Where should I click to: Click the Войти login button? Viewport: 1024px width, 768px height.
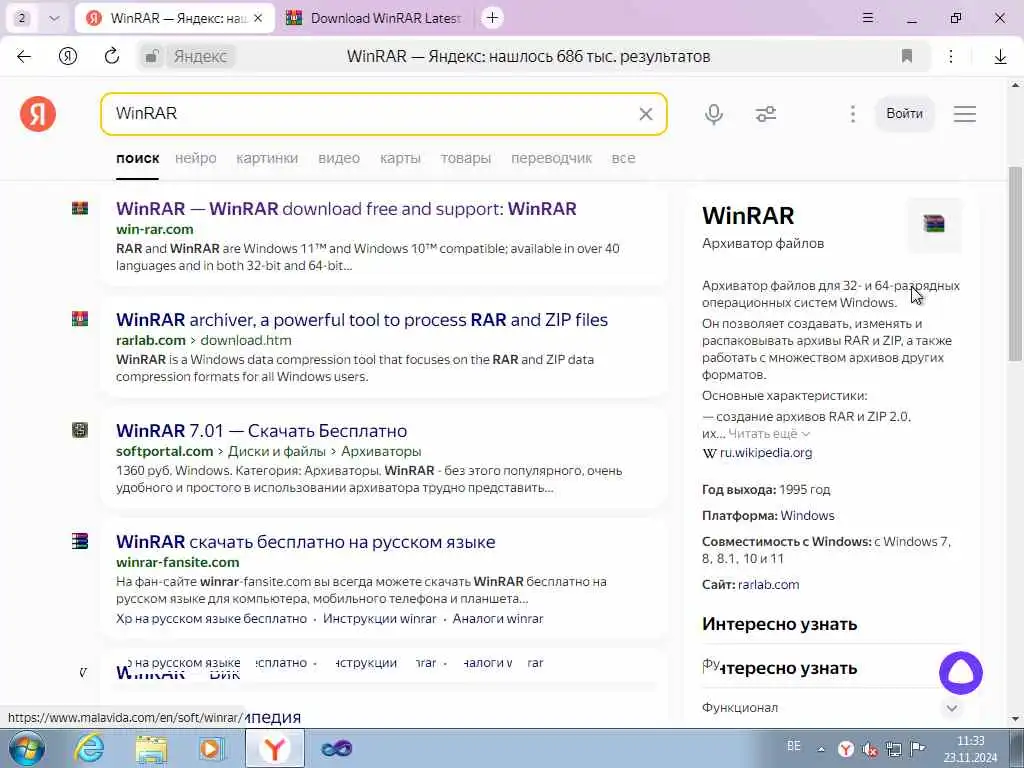click(x=904, y=114)
